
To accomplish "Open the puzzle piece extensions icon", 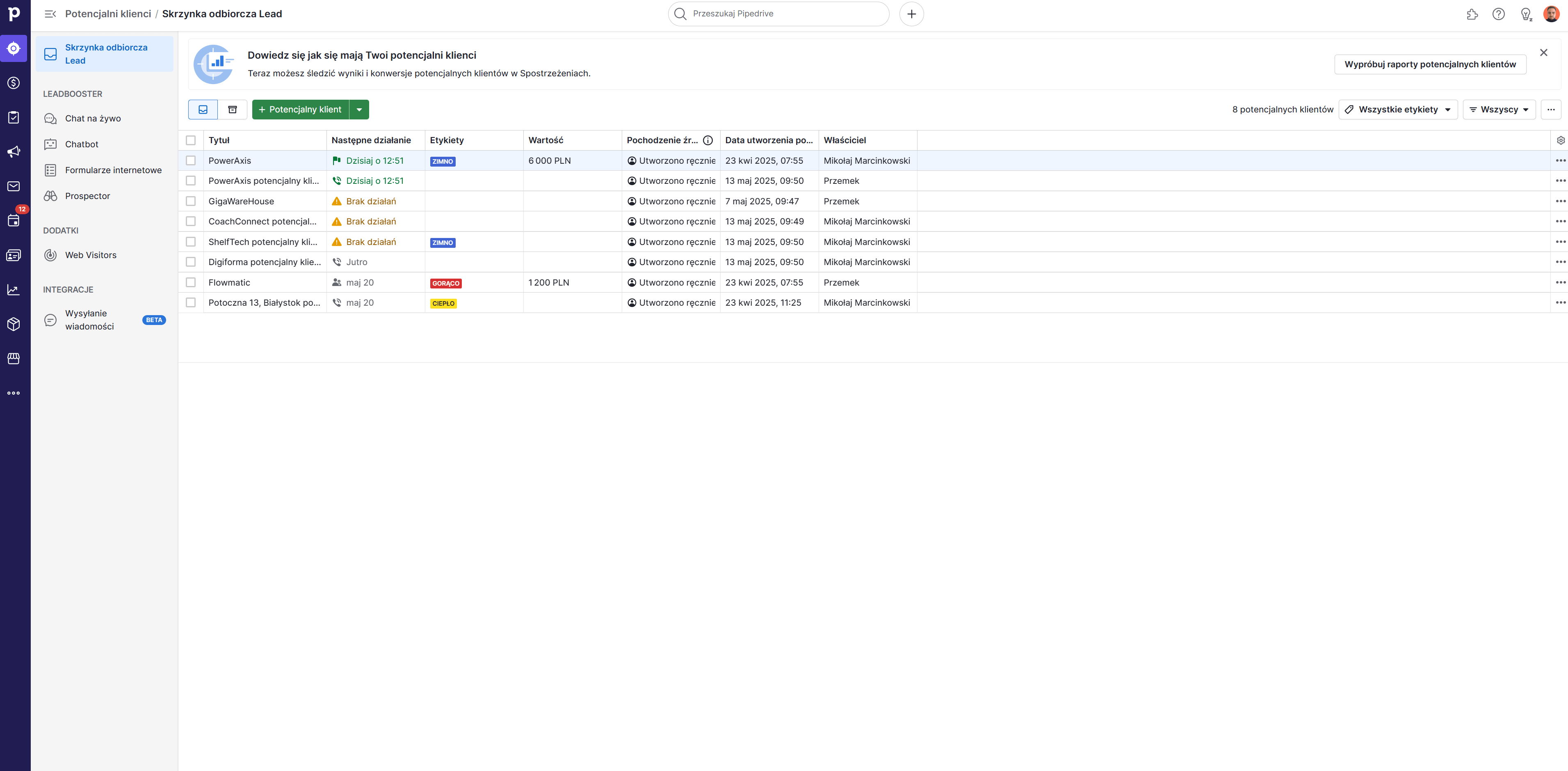I will click(x=1472, y=14).
